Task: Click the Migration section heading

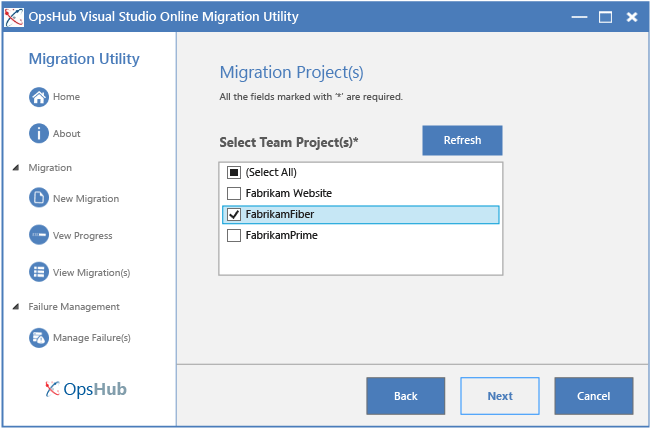Action: (x=50, y=168)
